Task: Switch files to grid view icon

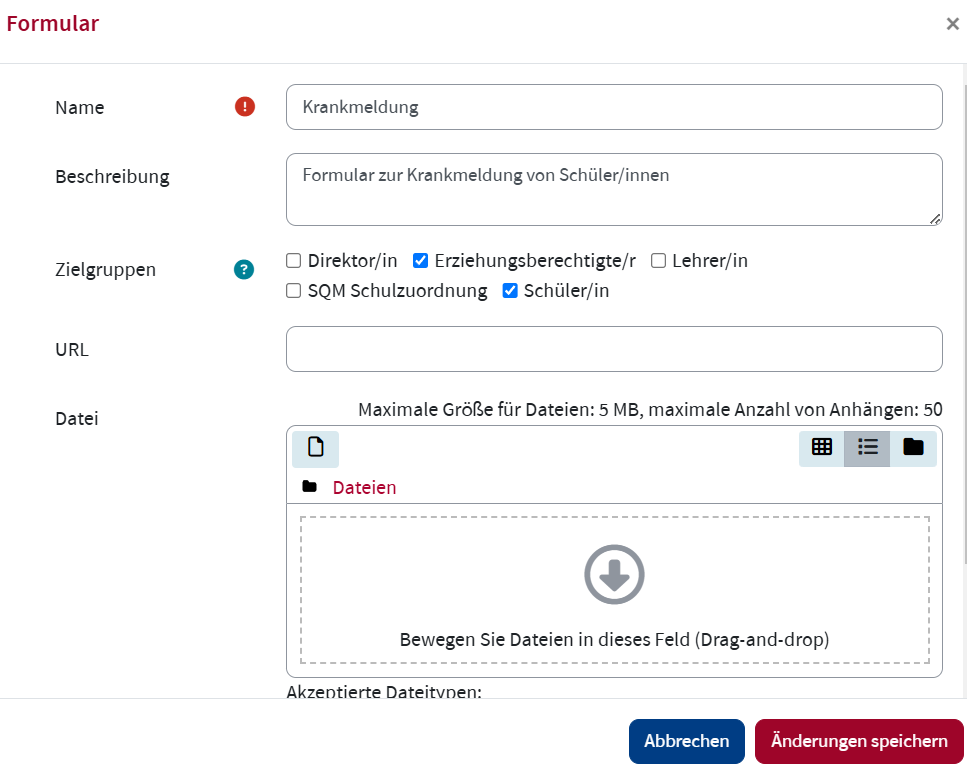Action: (822, 449)
